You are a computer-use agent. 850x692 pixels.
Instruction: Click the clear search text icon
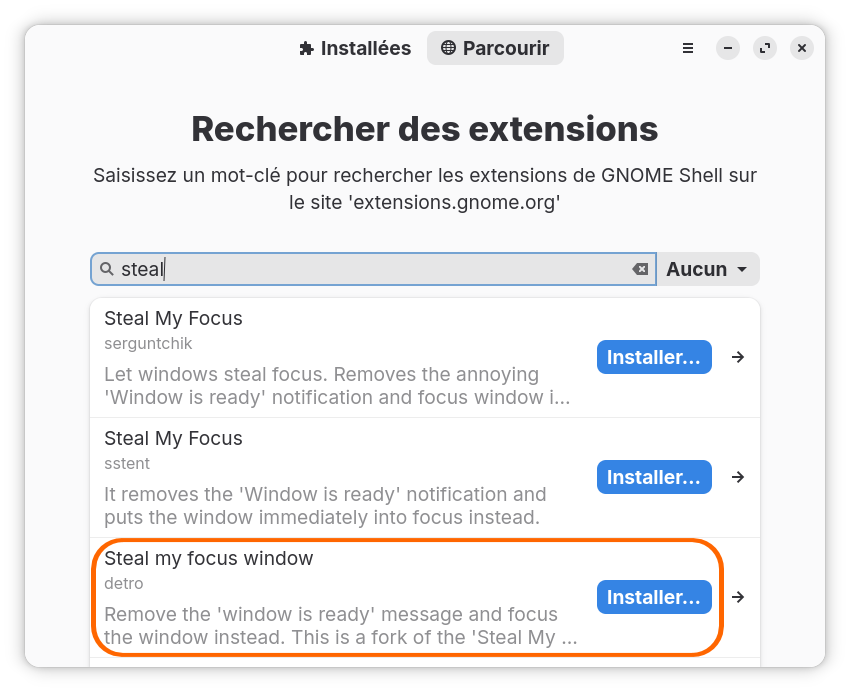pyautogui.click(x=640, y=269)
